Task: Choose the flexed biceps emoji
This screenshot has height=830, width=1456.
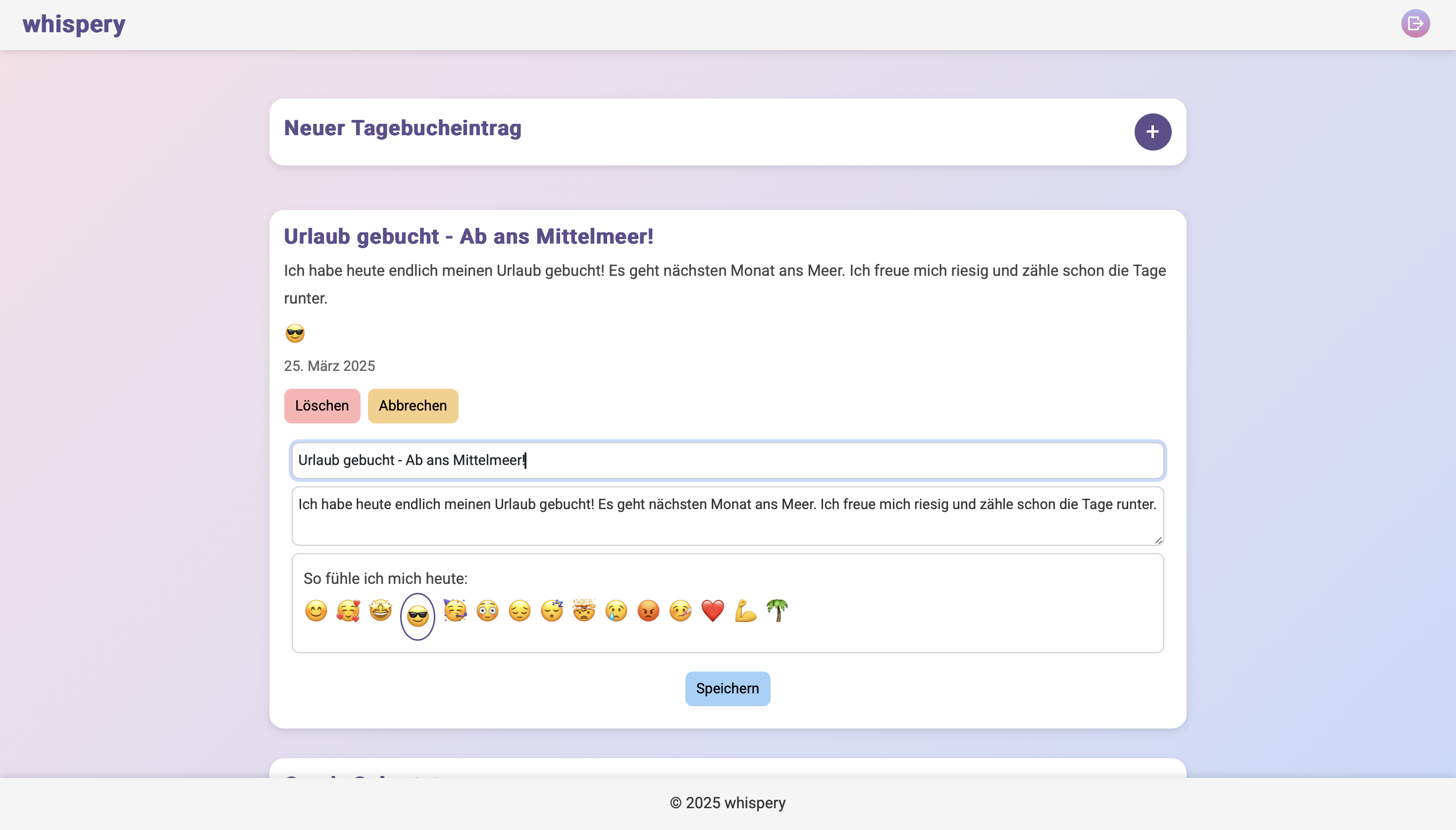Action: point(745,611)
